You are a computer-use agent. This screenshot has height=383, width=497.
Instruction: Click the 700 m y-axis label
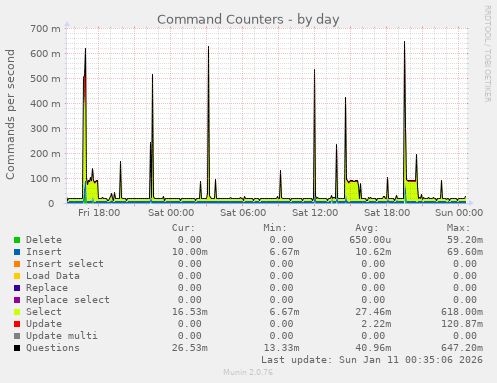[46, 29]
